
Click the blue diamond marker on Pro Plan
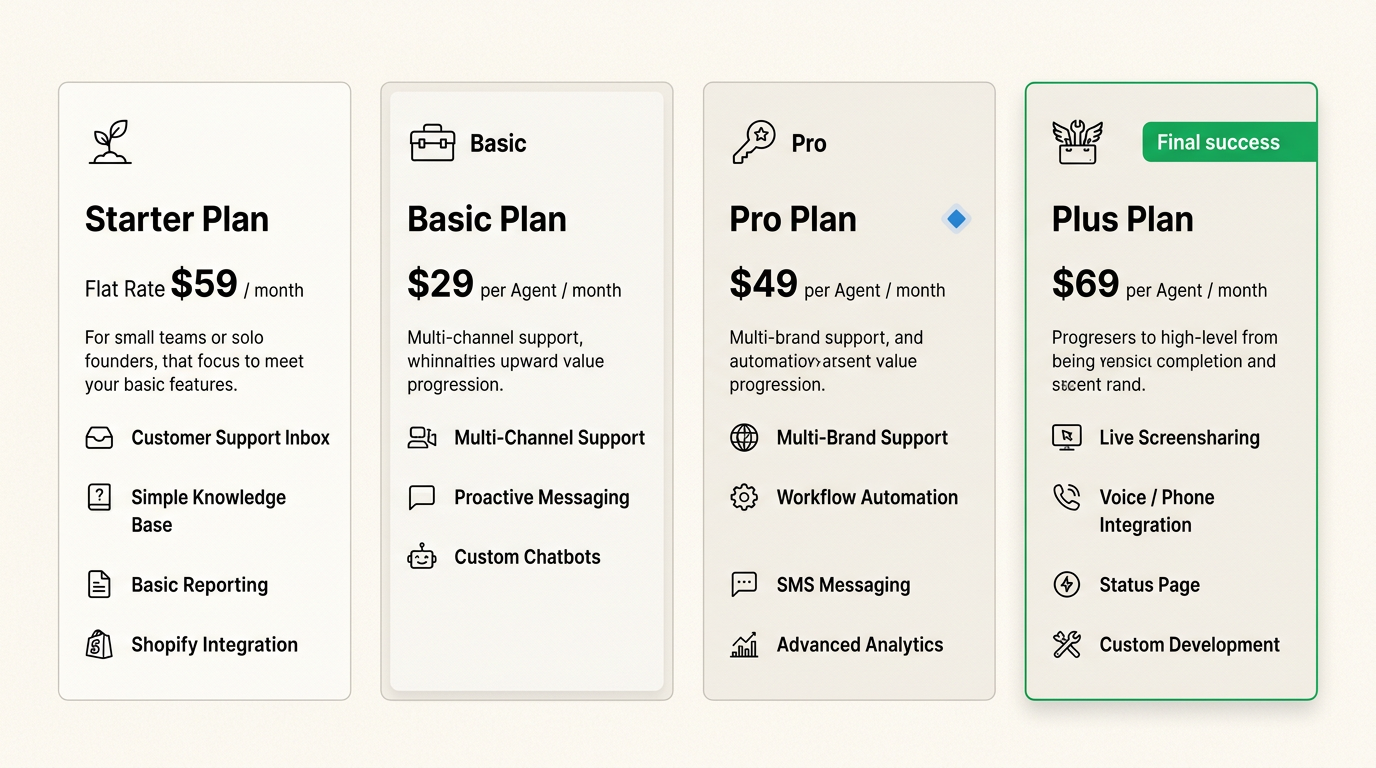957,219
